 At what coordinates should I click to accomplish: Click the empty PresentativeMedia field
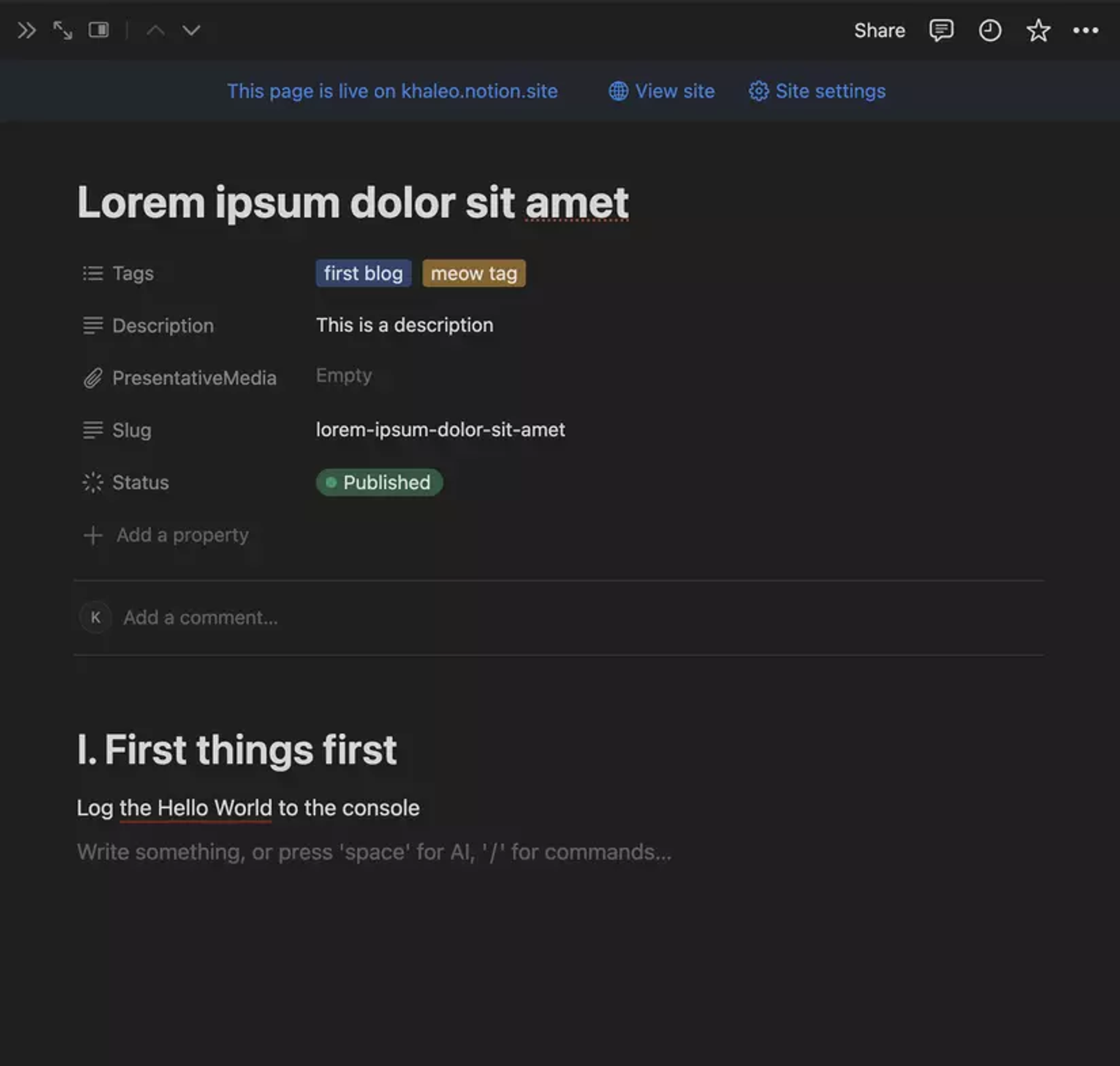coord(344,375)
